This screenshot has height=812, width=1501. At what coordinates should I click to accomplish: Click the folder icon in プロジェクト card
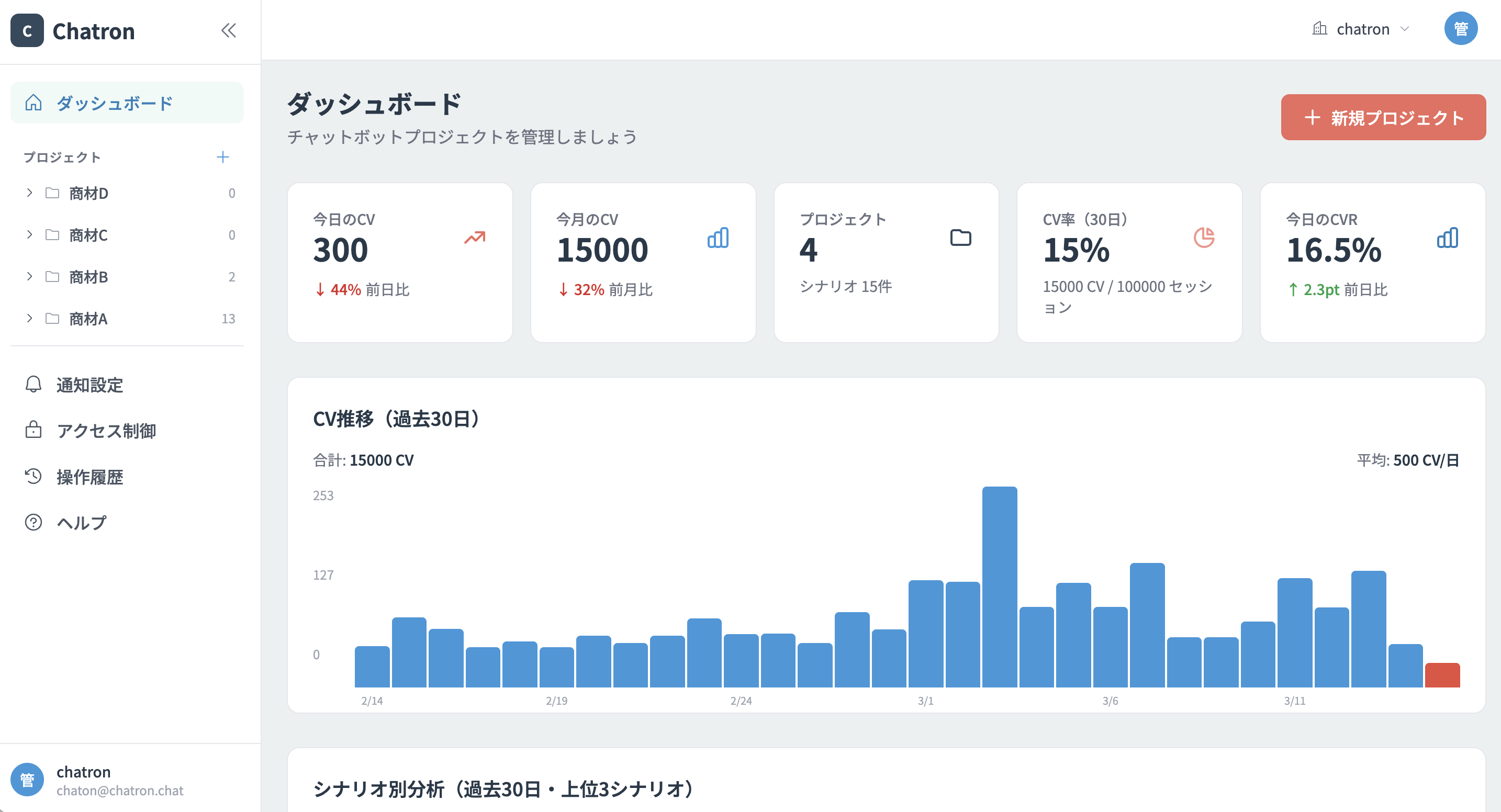(x=960, y=238)
